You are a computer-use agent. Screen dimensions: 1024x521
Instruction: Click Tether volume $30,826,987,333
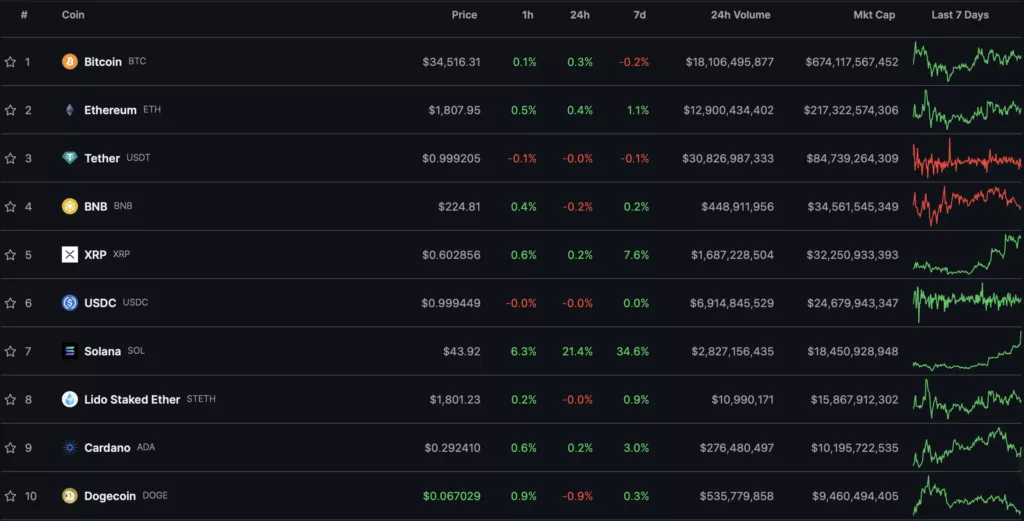click(x=728, y=159)
